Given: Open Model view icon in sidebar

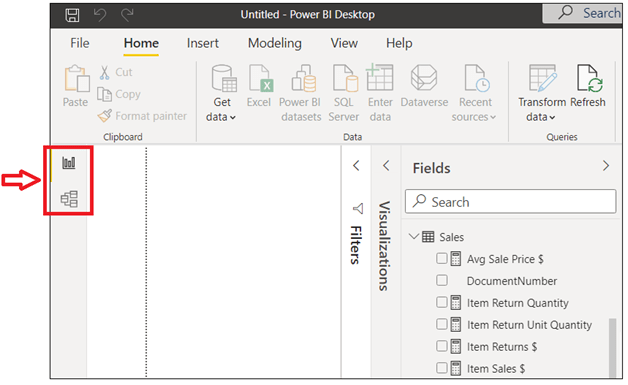Looking at the screenshot, I should pyautogui.click(x=69, y=199).
